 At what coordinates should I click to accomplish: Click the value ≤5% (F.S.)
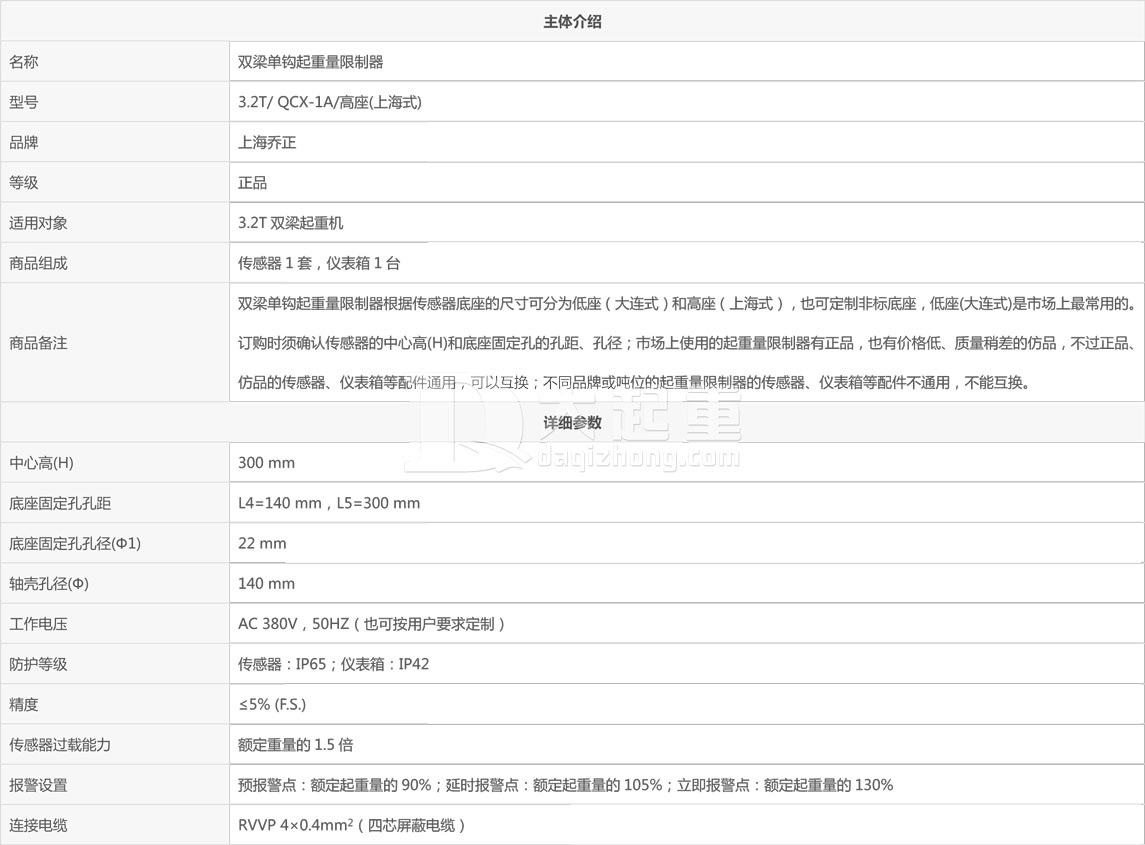pos(272,704)
